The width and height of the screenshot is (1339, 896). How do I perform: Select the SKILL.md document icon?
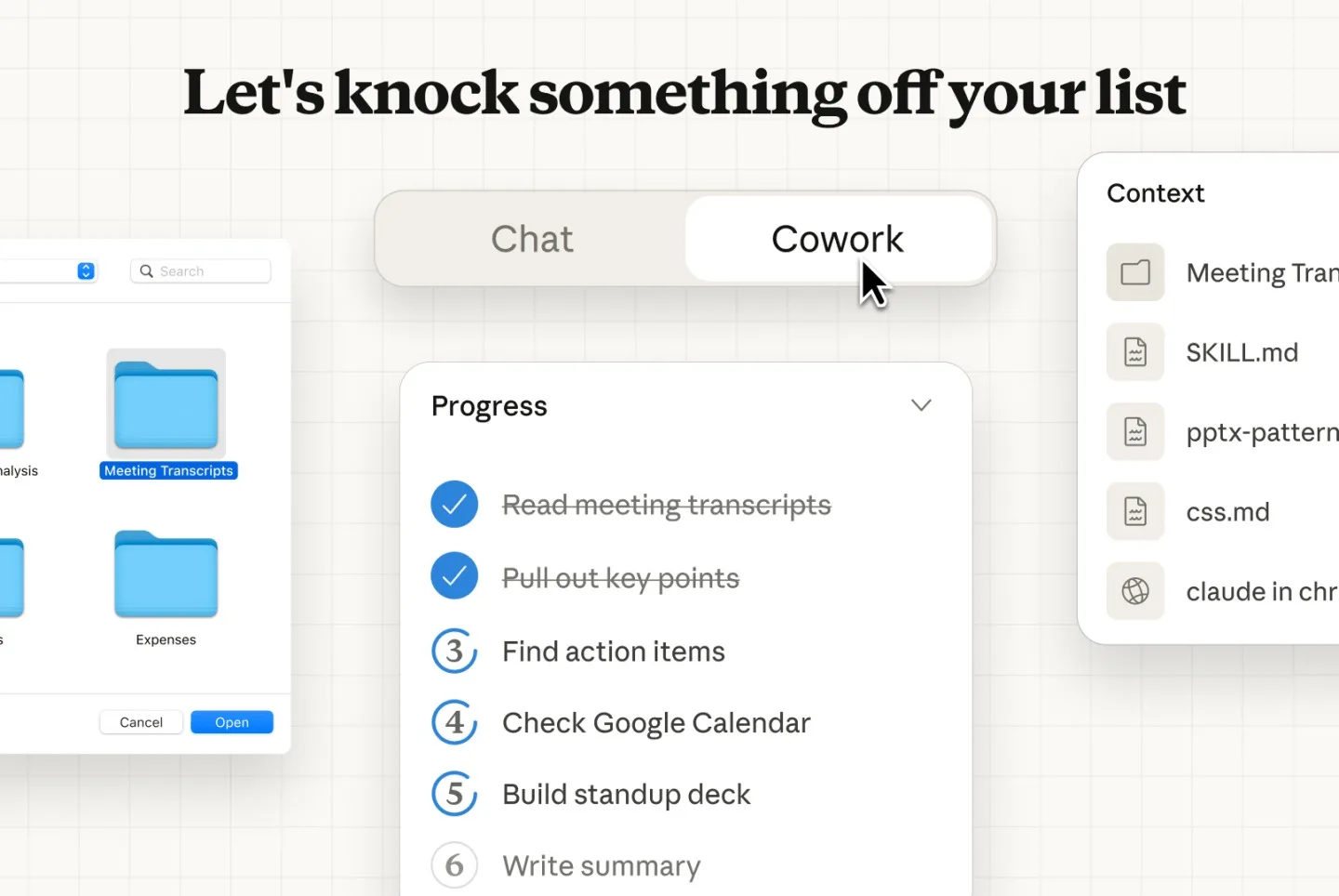1135,352
